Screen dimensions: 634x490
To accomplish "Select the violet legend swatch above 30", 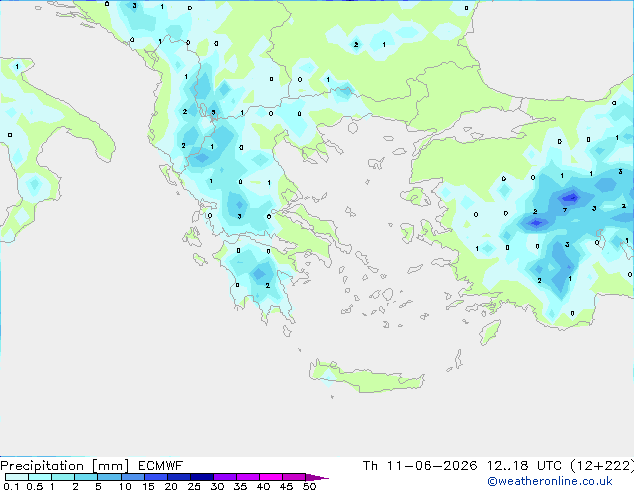I will pos(225,477).
